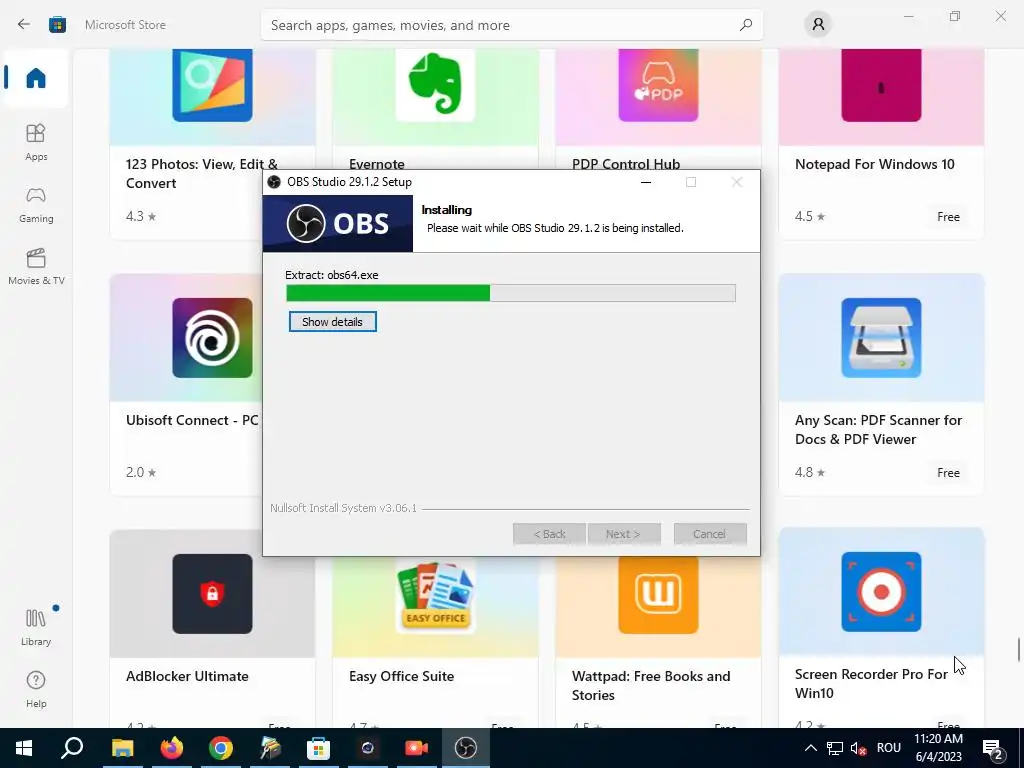Click 'Wattpad: Free Books and Stories' title
The height and width of the screenshot is (768, 1024).
651,686
